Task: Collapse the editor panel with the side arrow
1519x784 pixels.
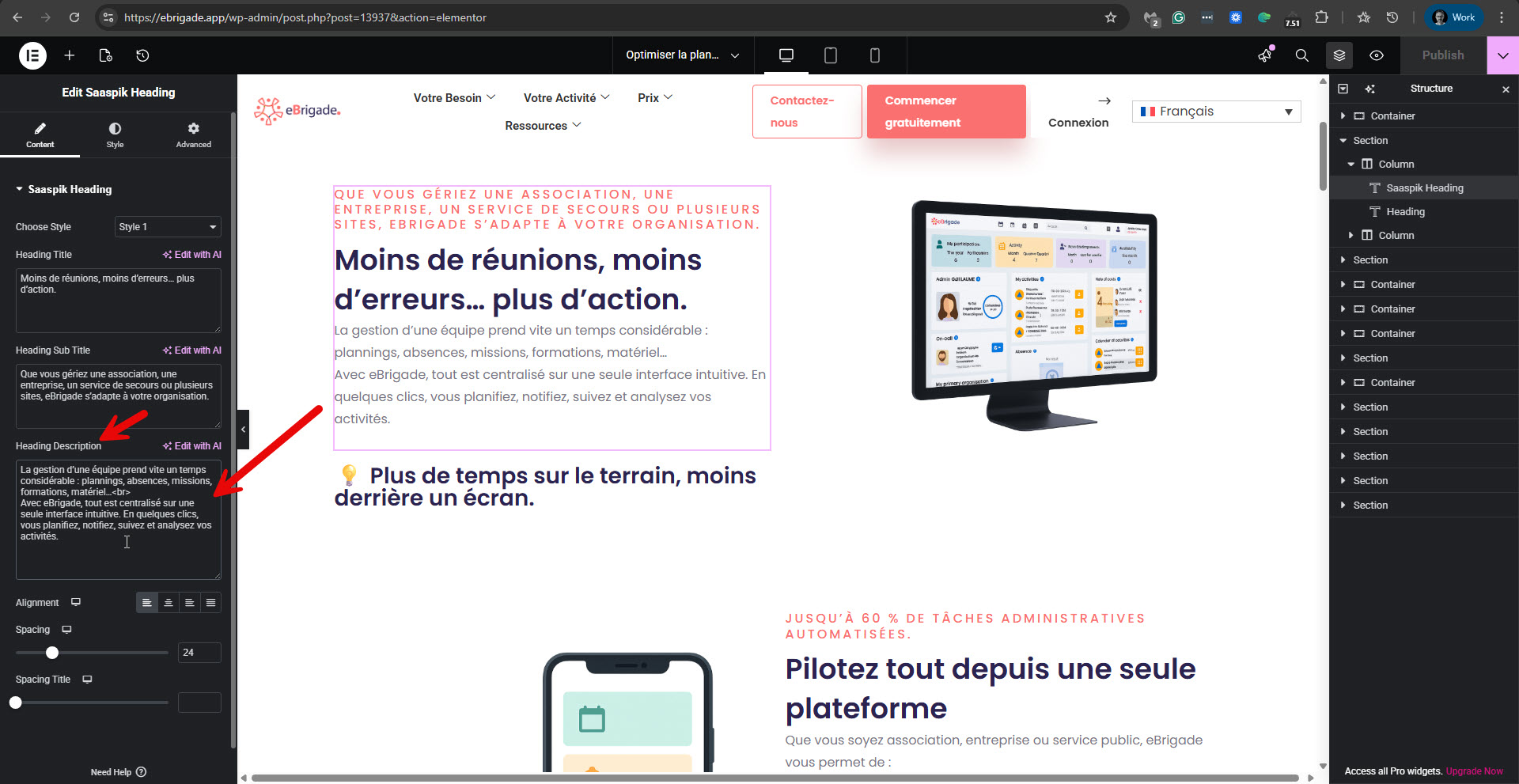Action: (x=244, y=430)
